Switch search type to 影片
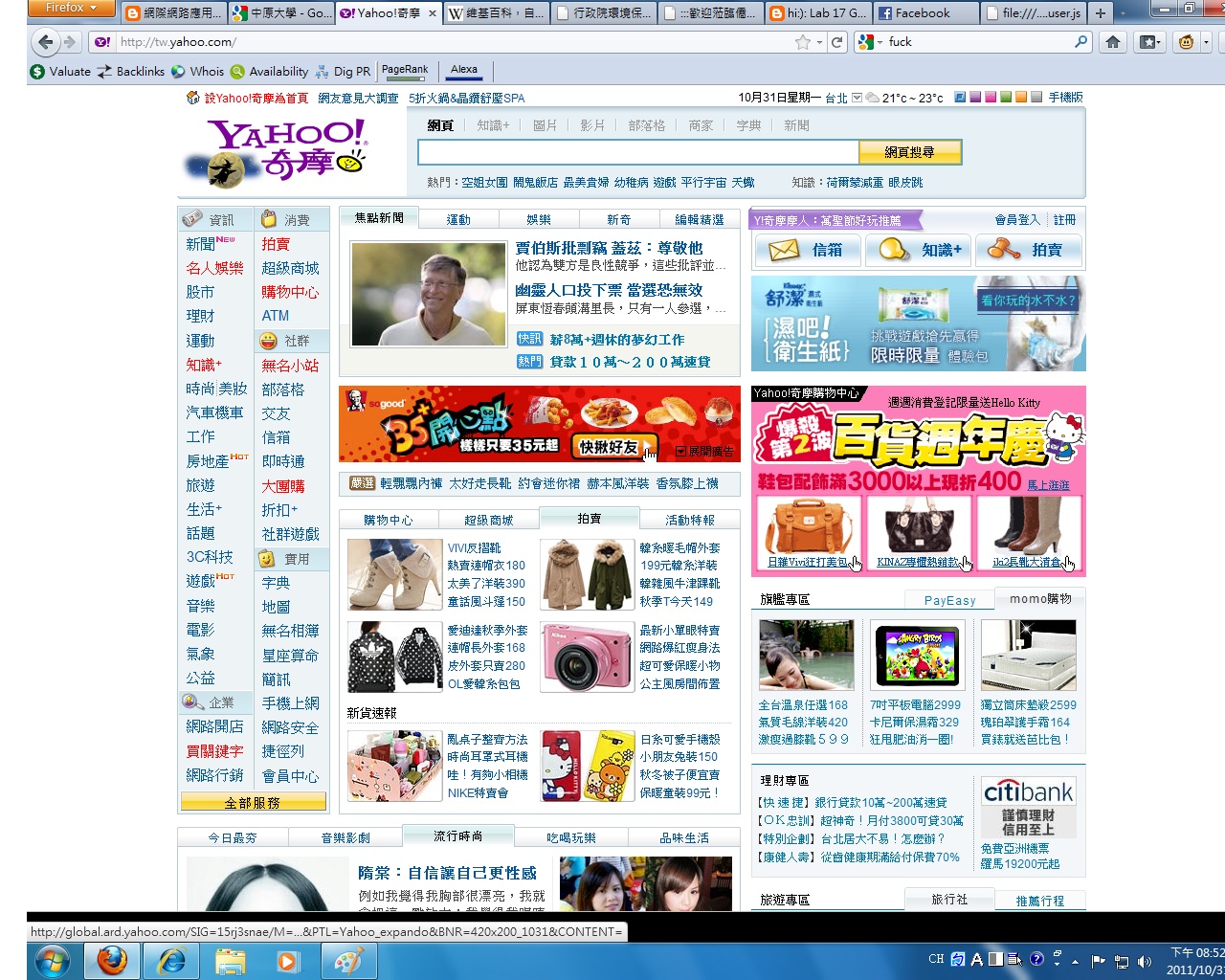The width and height of the screenshot is (1225, 980). [592, 125]
